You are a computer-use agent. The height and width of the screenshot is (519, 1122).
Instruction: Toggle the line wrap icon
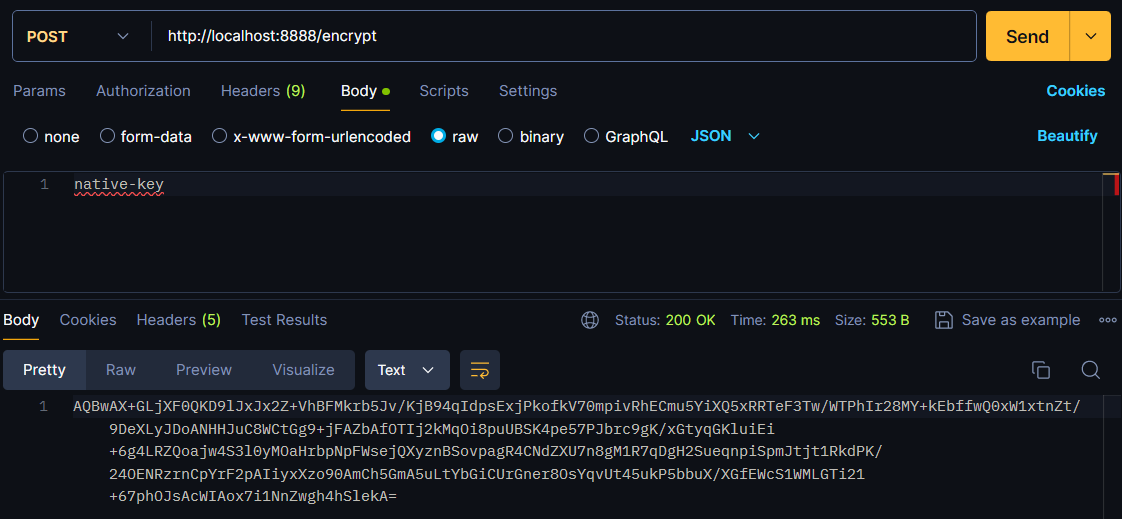pyautogui.click(x=479, y=370)
